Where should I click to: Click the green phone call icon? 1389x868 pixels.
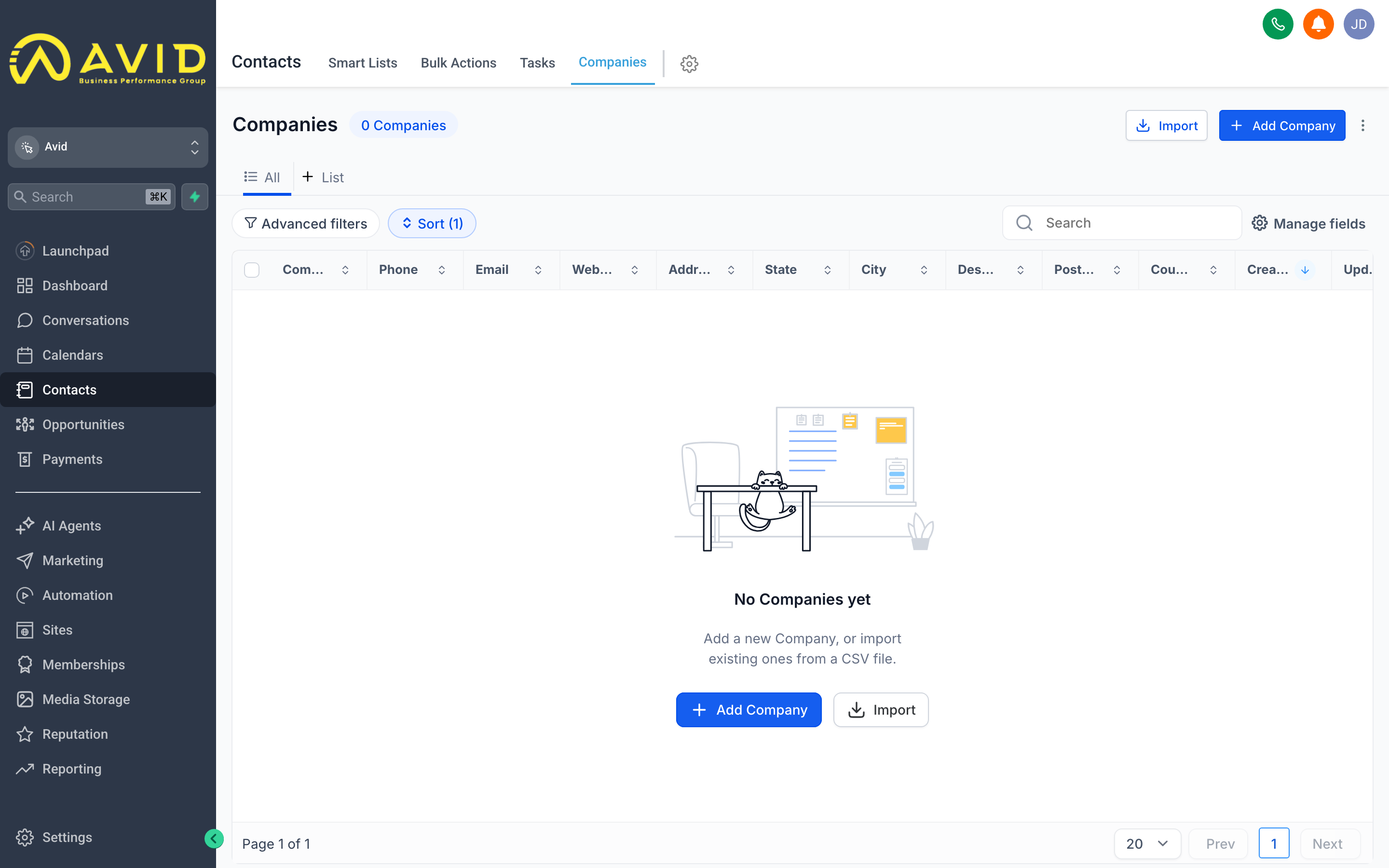[1278, 24]
